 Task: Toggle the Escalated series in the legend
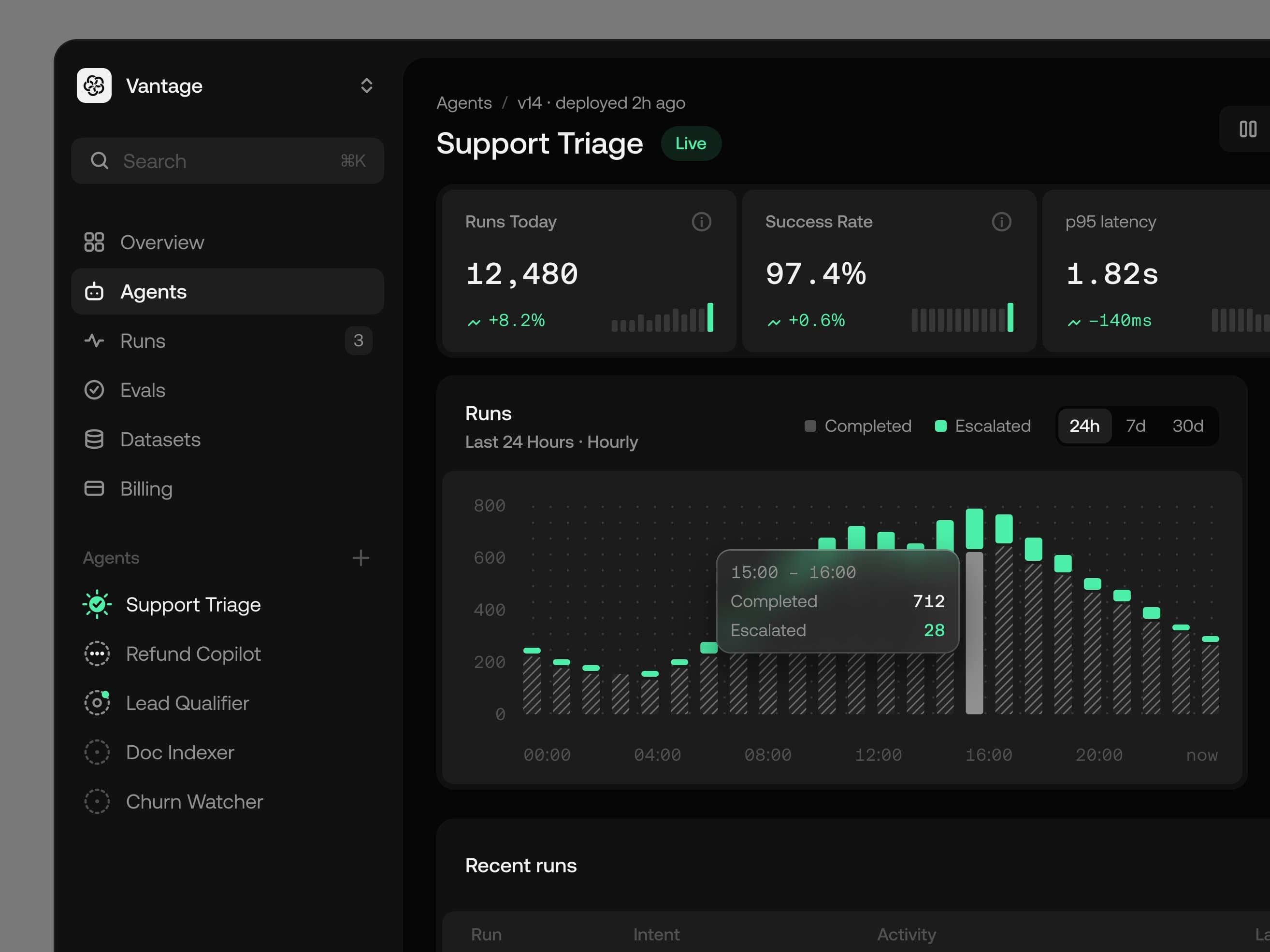pyautogui.click(x=983, y=426)
